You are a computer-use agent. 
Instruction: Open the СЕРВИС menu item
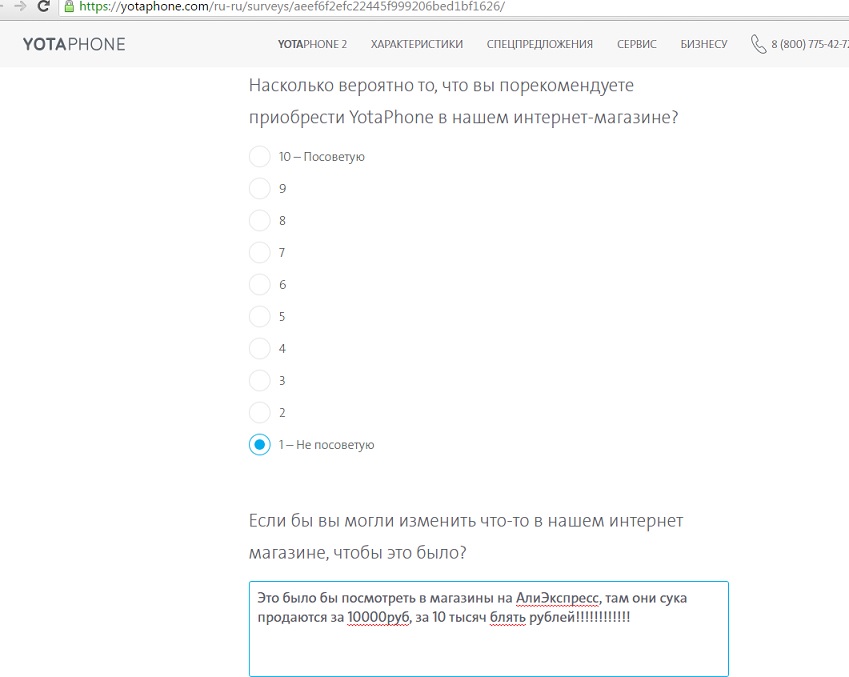[x=637, y=44]
